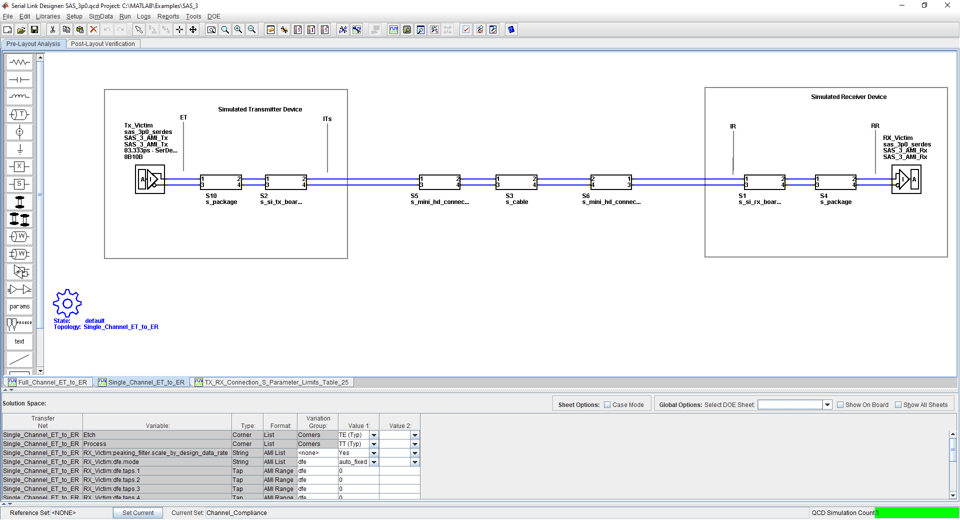Open the DOE menu
Viewport: 960px width, 520px height.
(x=214, y=17)
